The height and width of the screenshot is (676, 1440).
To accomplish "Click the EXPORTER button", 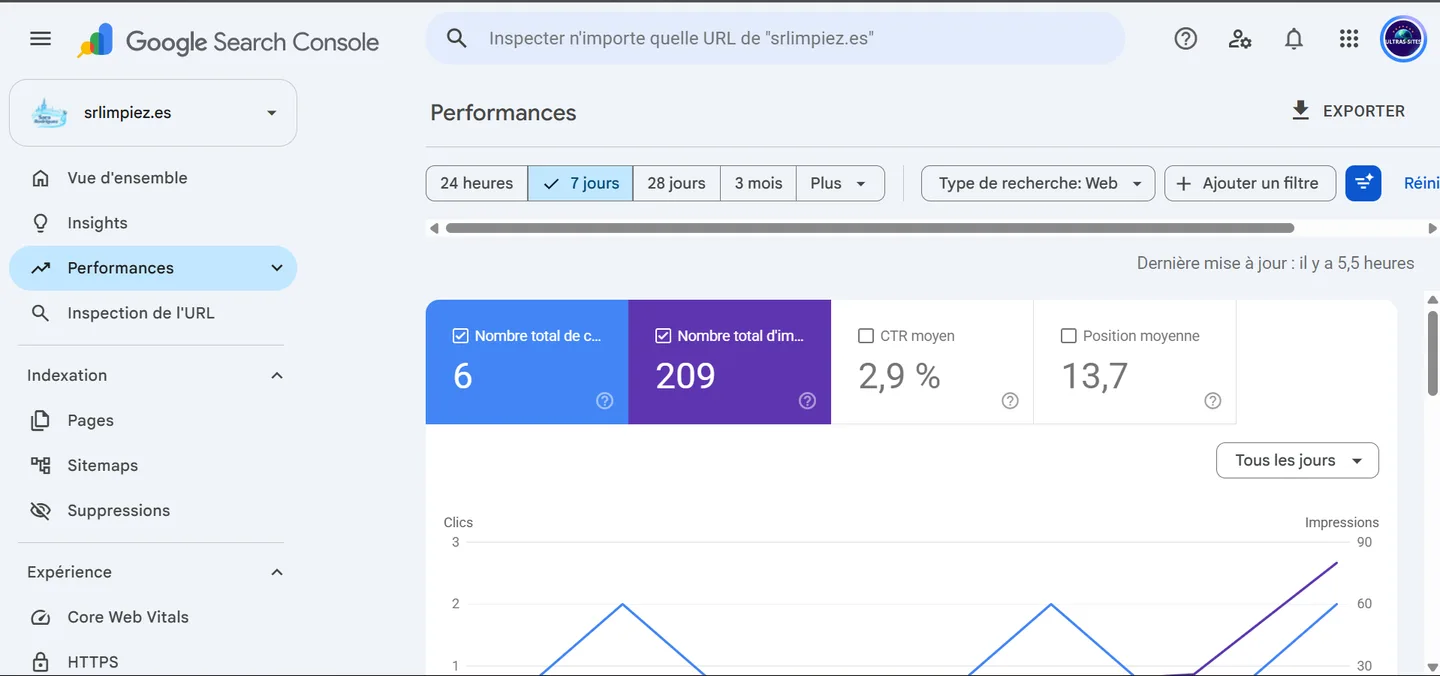I will point(1348,111).
